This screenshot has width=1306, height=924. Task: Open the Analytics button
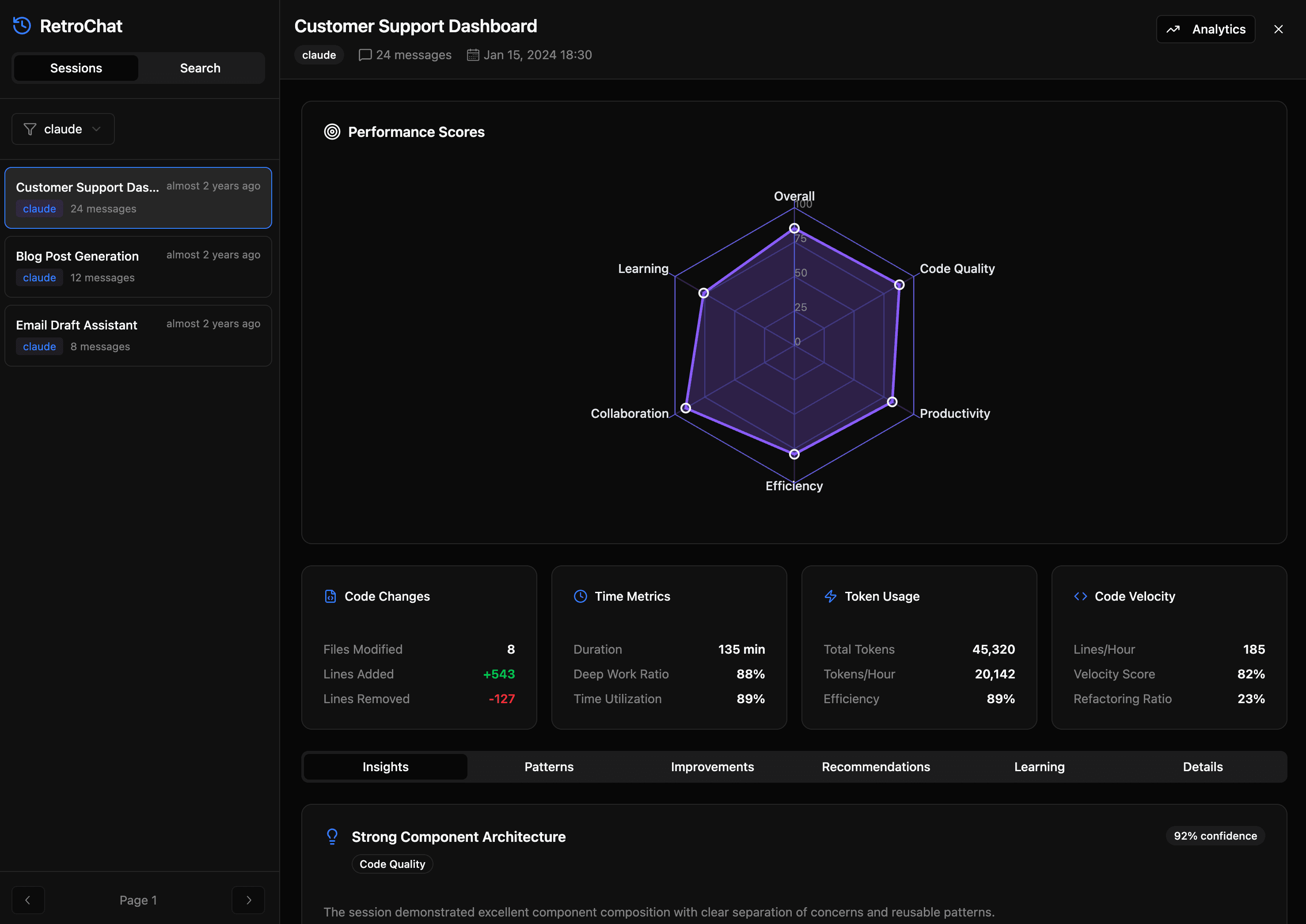point(1205,29)
